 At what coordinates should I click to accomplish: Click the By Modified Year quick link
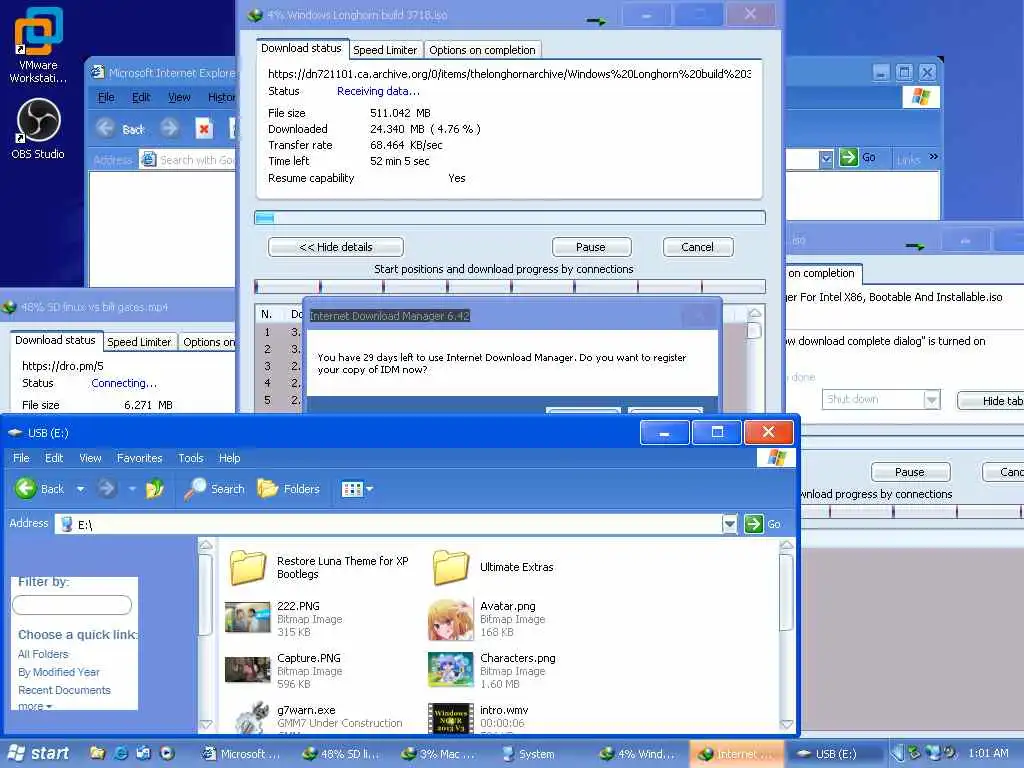point(59,672)
